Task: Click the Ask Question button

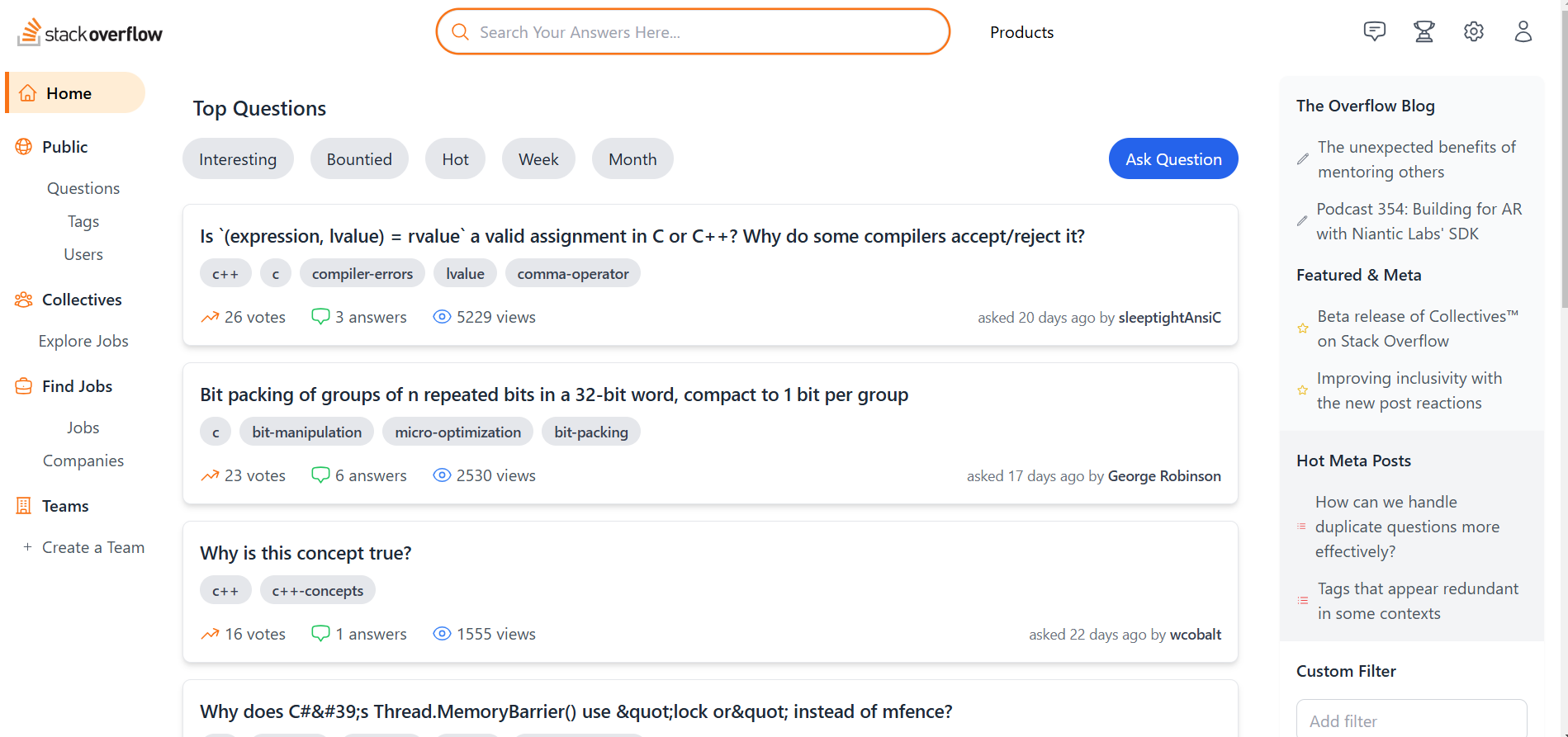Action: tap(1173, 158)
